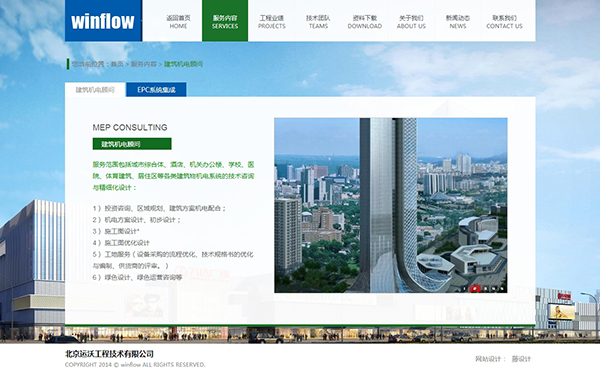Navigate to the TEAMS page
This screenshot has width=600, height=375.
(x=318, y=22)
